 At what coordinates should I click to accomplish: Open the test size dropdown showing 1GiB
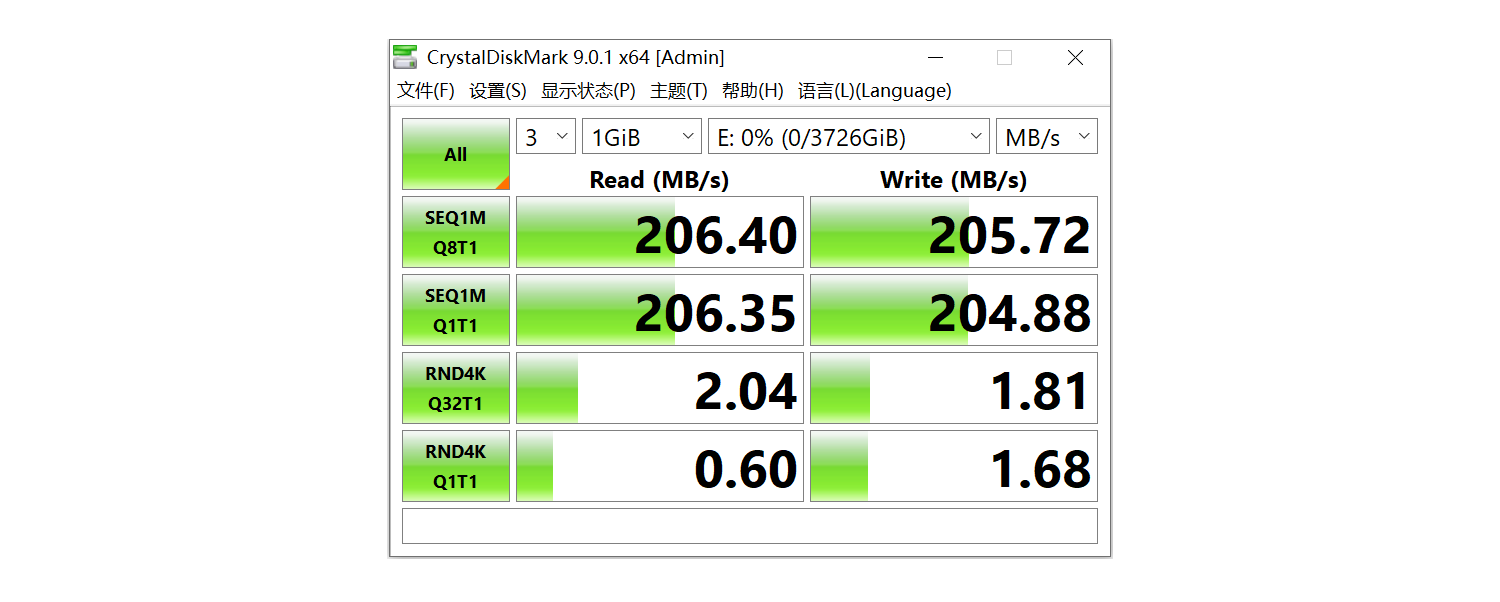click(x=642, y=137)
